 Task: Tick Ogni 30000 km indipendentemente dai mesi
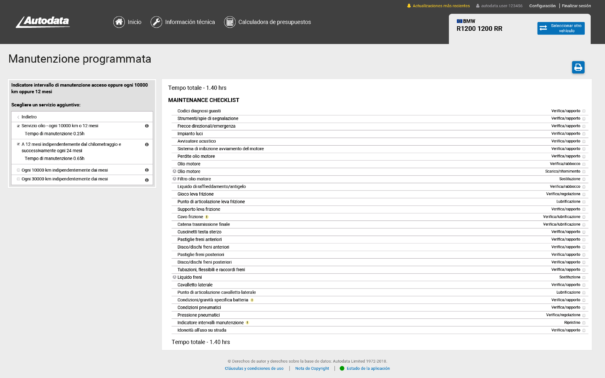(x=18, y=179)
